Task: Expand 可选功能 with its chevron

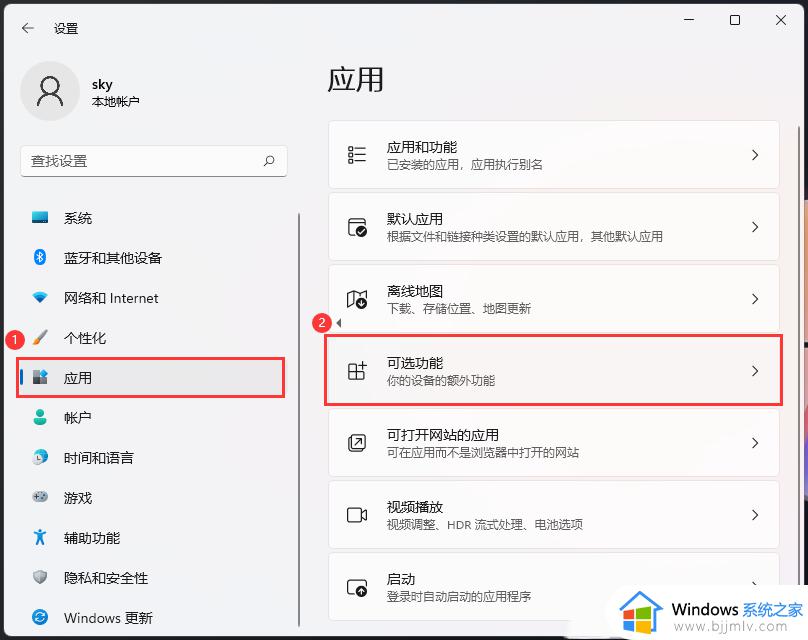Action: pos(755,370)
